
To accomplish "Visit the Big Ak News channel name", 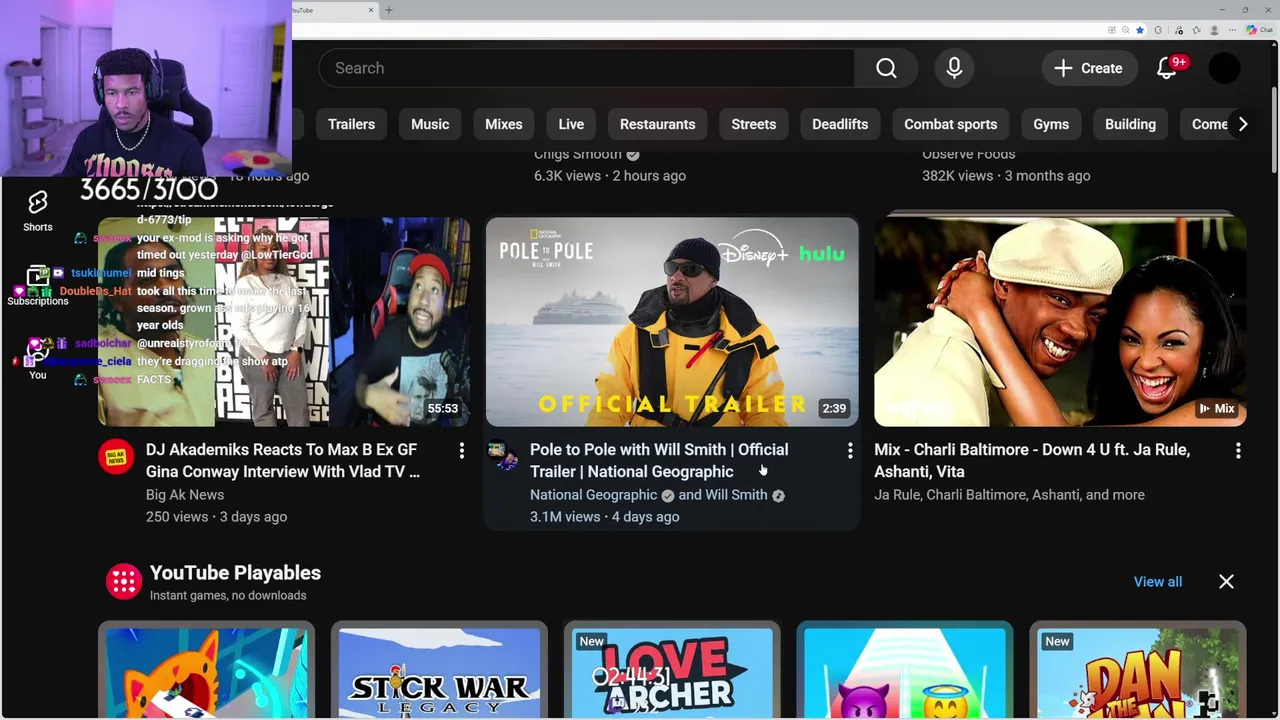I will 185,495.
